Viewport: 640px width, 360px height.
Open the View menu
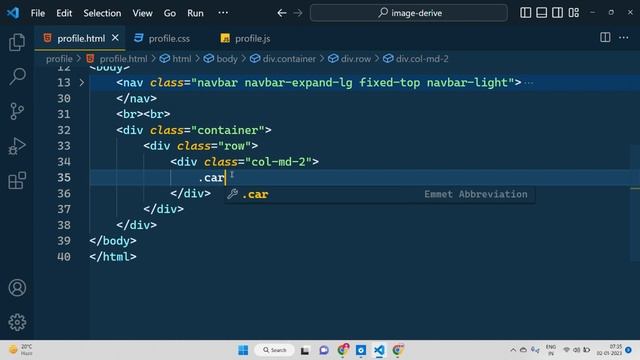142,13
